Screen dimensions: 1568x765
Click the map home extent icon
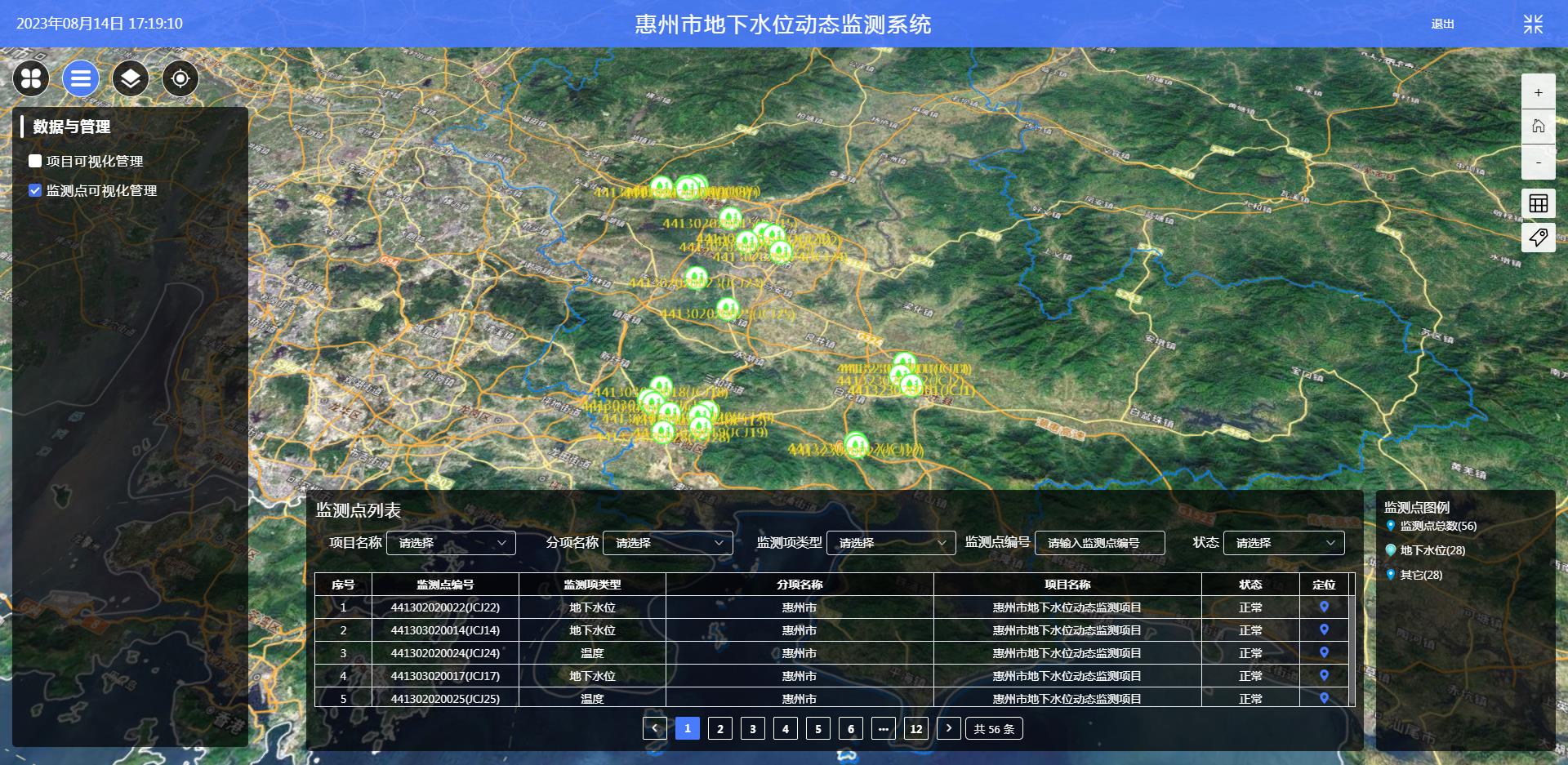click(1538, 127)
